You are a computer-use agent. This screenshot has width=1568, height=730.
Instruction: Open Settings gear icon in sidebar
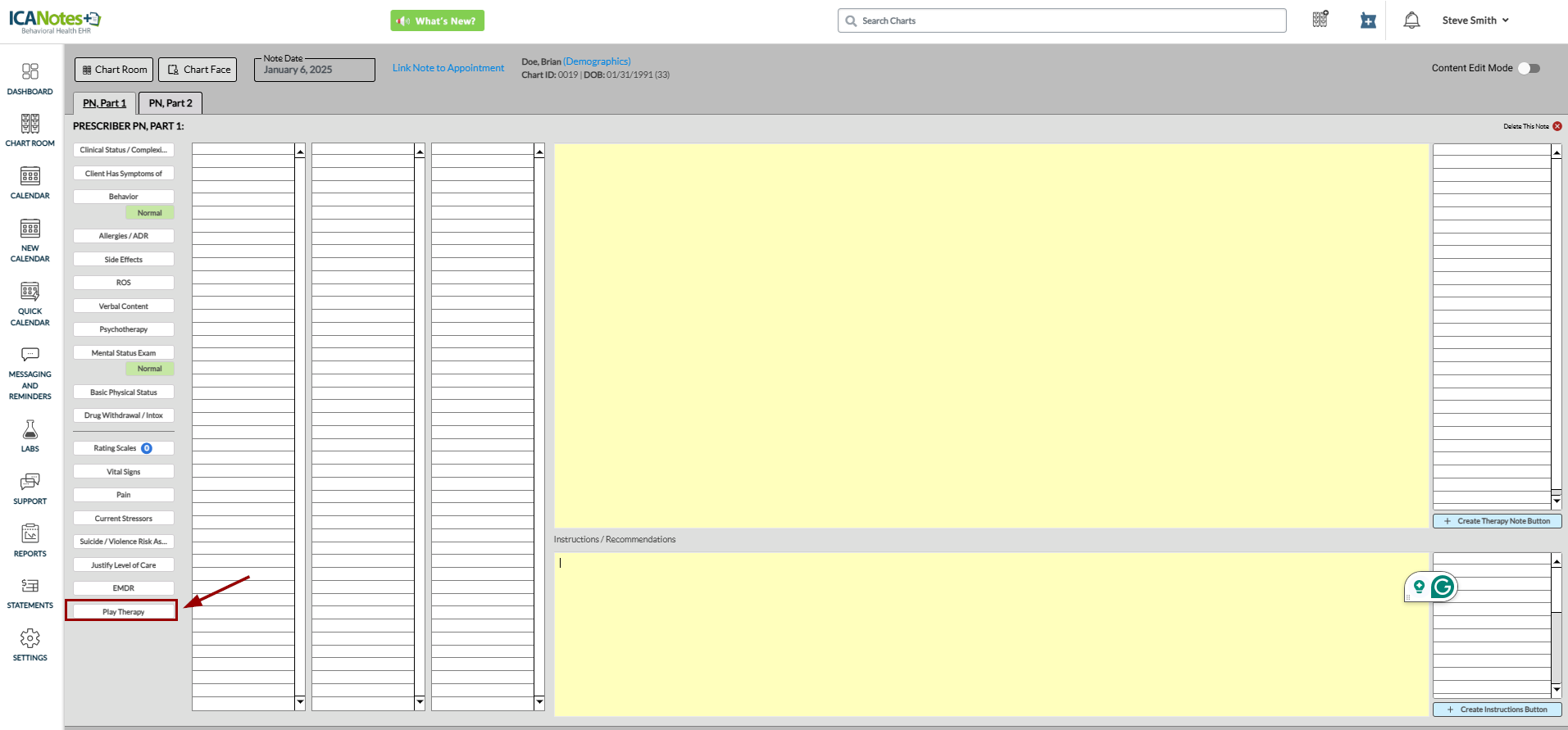point(30,638)
